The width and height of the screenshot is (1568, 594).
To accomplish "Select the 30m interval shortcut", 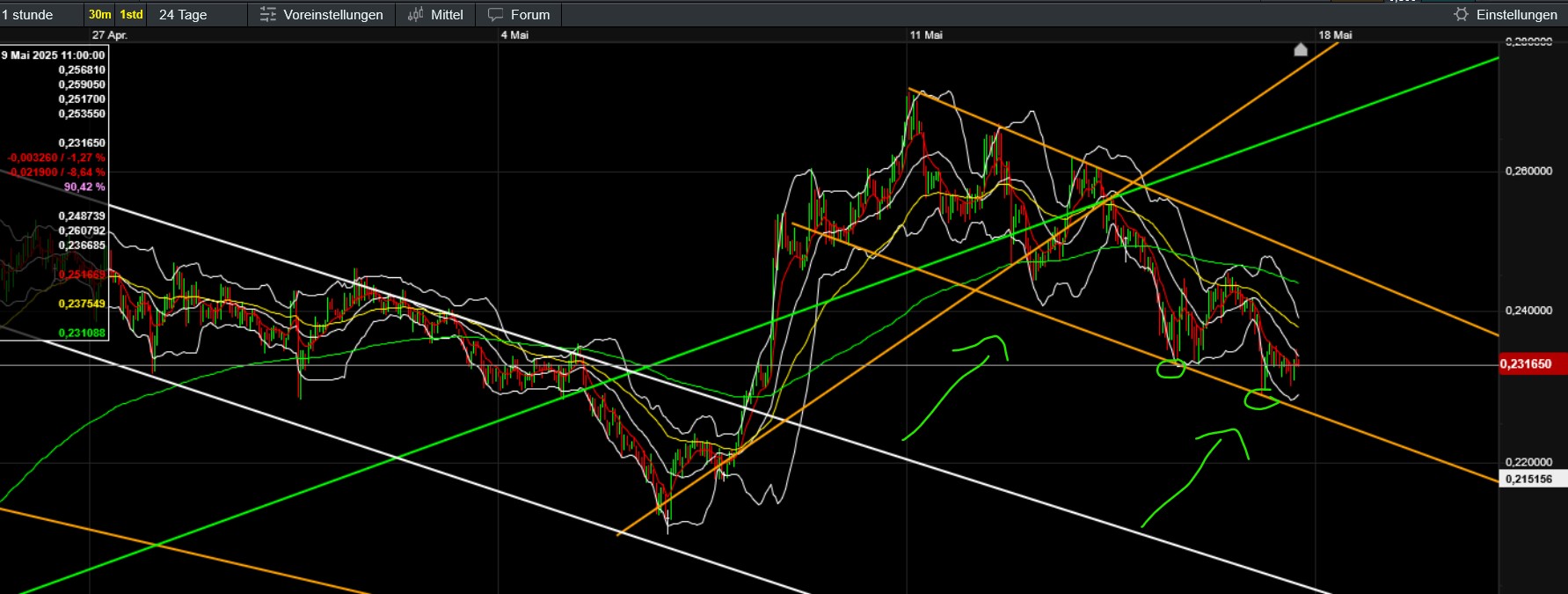I will [99, 14].
